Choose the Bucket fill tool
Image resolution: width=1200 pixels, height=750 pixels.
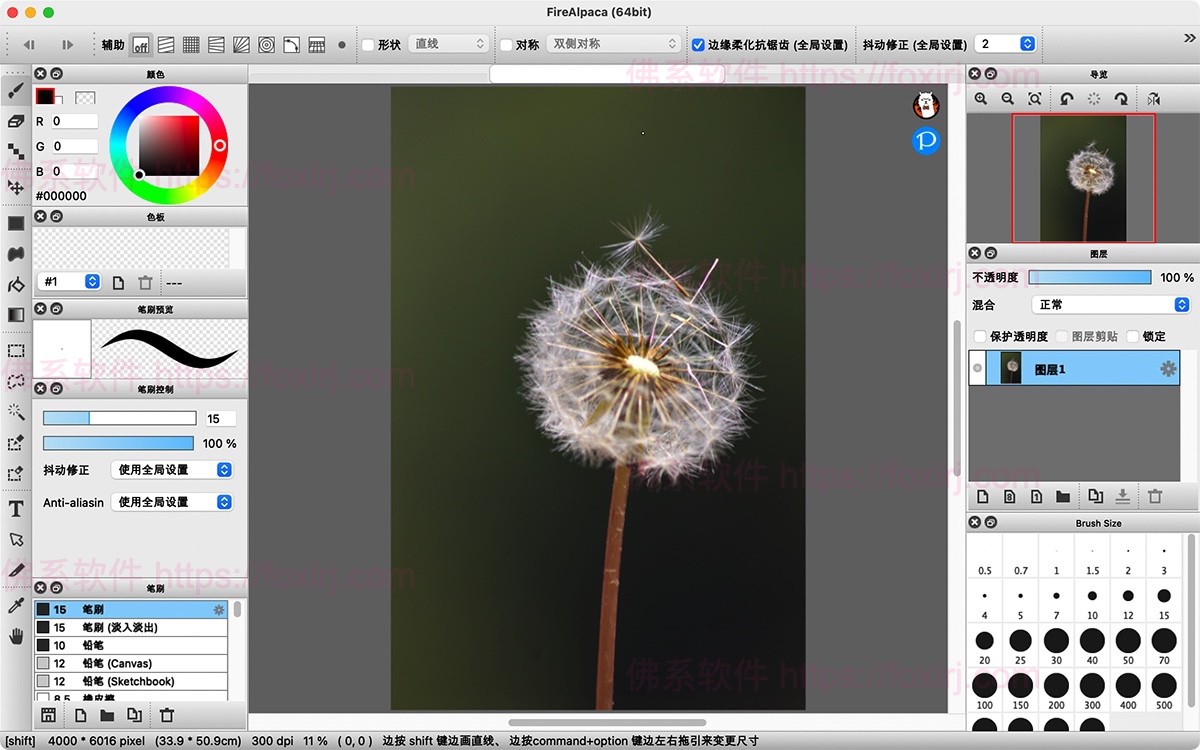16,287
